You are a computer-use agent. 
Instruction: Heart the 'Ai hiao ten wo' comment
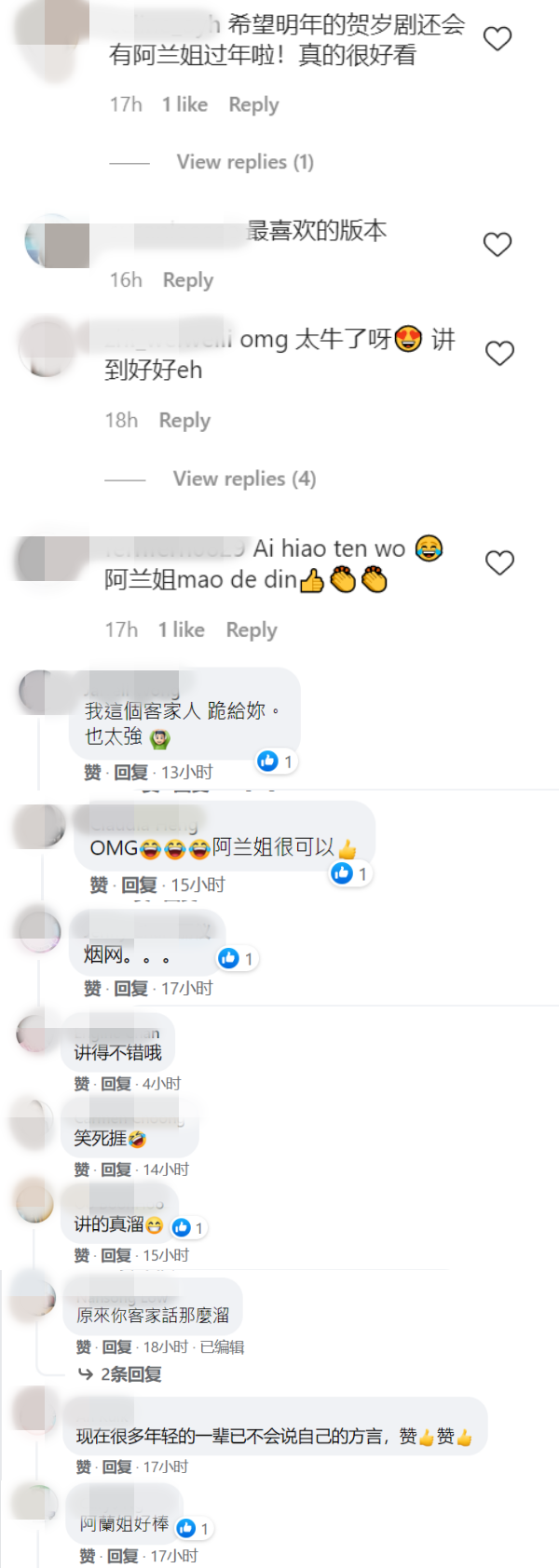point(499,563)
